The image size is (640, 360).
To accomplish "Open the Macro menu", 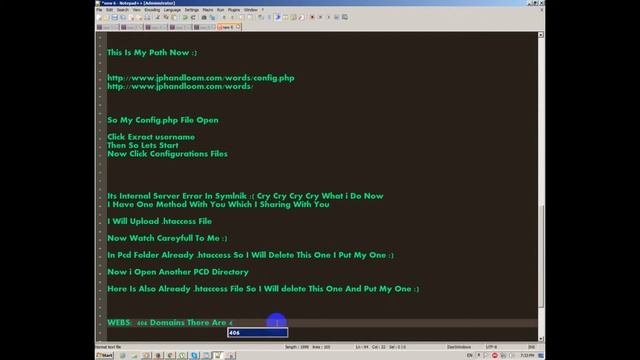I will pyautogui.click(x=208, y=10).
